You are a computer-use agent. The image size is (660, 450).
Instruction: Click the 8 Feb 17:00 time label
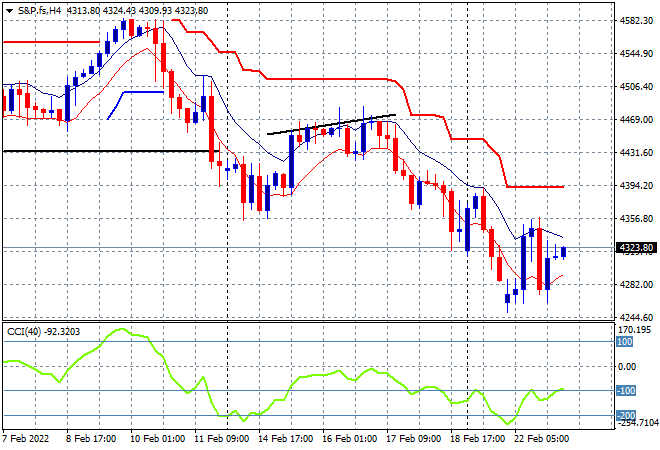tap(90, 439)
